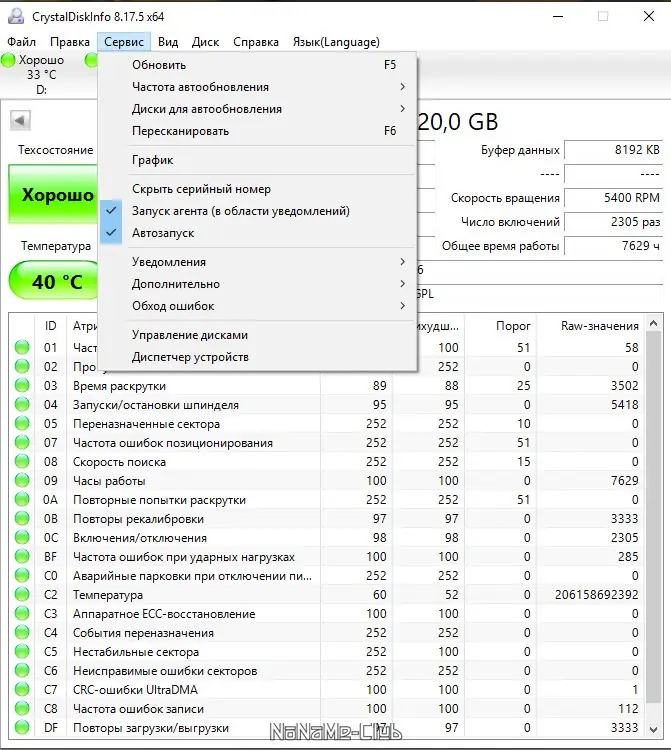Image resolution: width=671 pixels, height=750 pixels.
Task: Click status circle in row 04 Запуски/остановки шпинделя
Action: (22, 405)
